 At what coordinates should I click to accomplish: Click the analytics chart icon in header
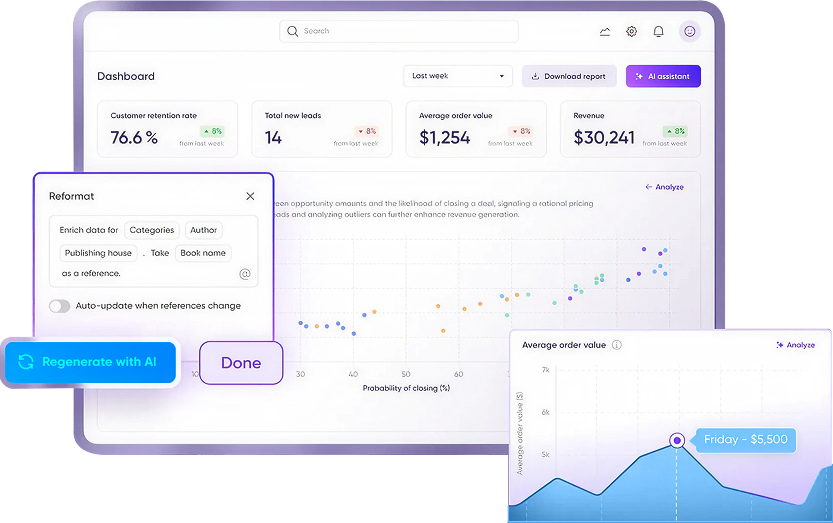pyautogui.click(x=605, y=31)
